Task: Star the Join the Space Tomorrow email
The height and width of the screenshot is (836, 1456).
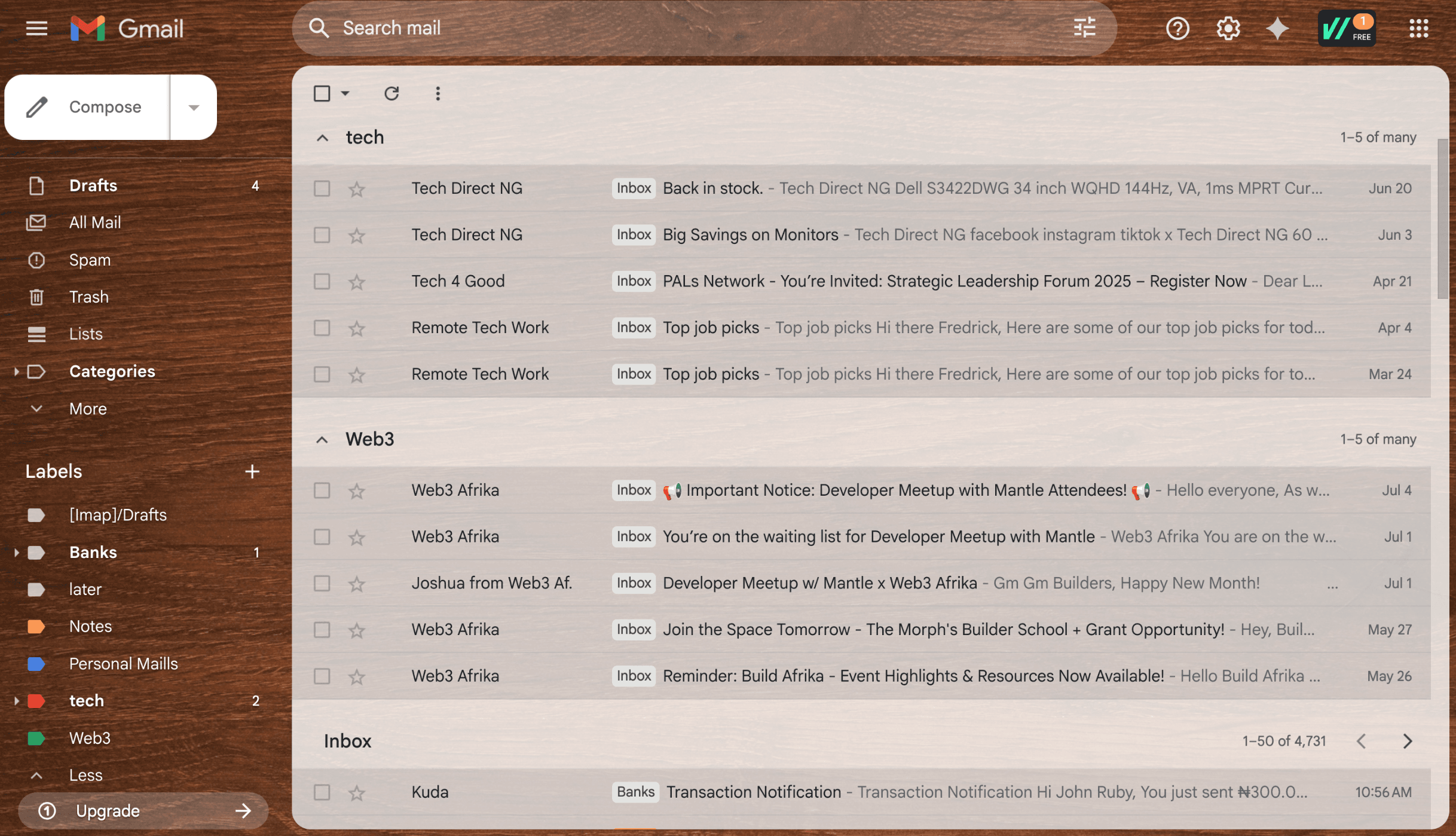Action: click(x=357, y=630)
